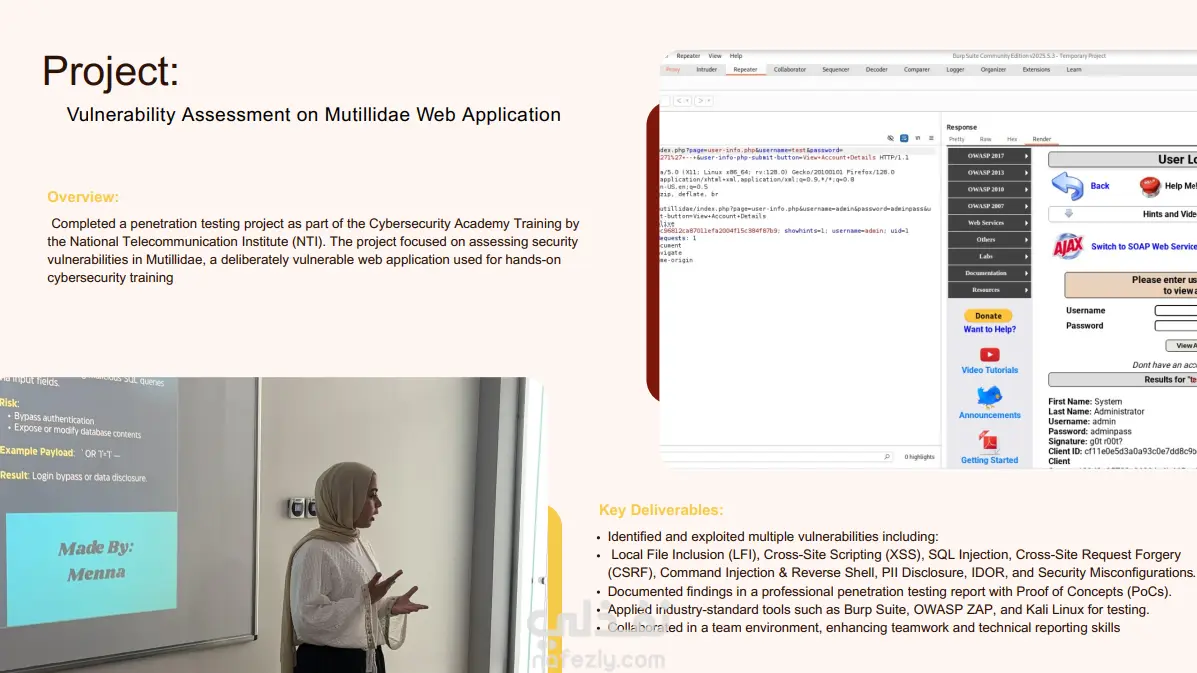Expand the Resources menu

[989, 290]
